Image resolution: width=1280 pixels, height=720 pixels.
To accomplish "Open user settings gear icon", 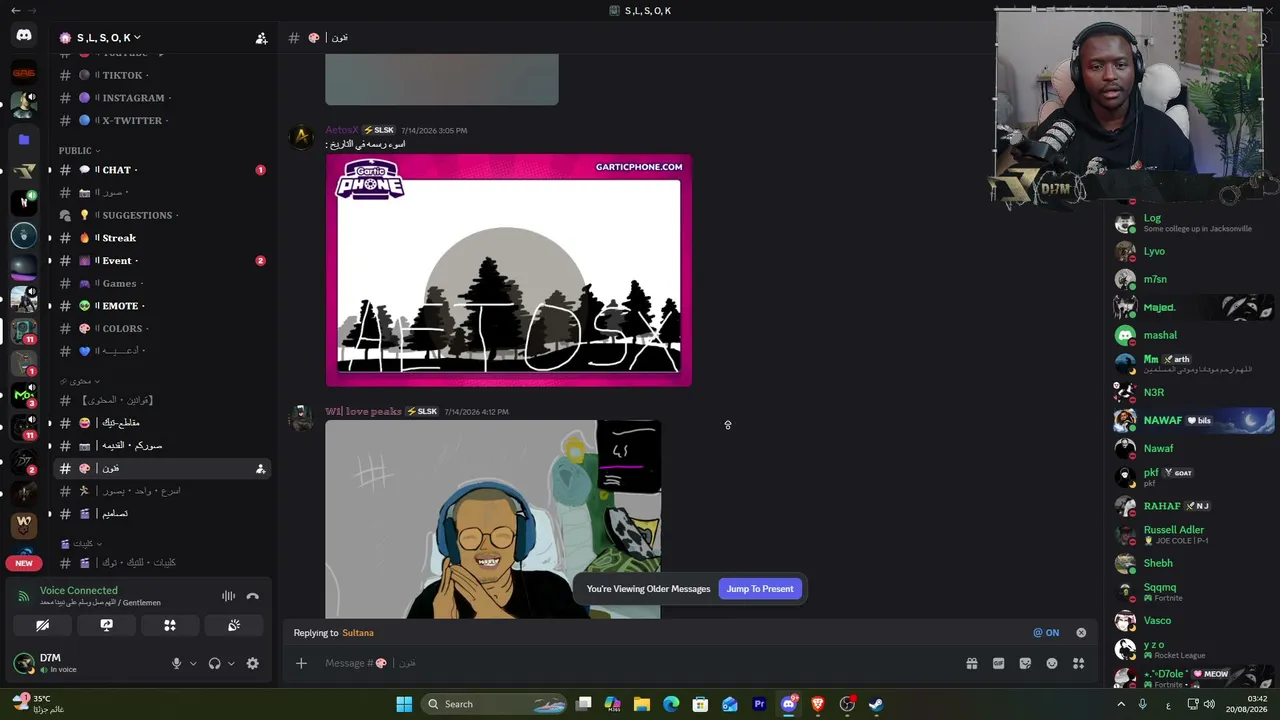I will pos(252,663).
